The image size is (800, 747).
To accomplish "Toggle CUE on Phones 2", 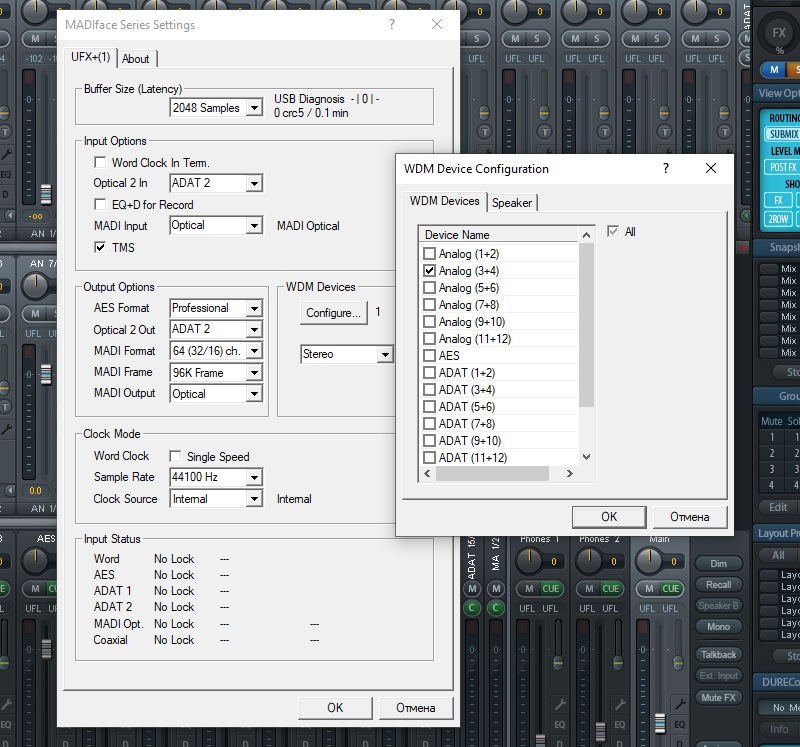I will (x=611, y=589).
